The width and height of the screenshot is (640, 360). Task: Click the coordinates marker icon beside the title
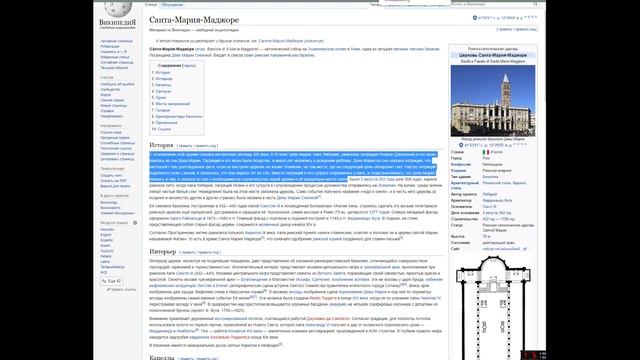[x=475, y=18]
